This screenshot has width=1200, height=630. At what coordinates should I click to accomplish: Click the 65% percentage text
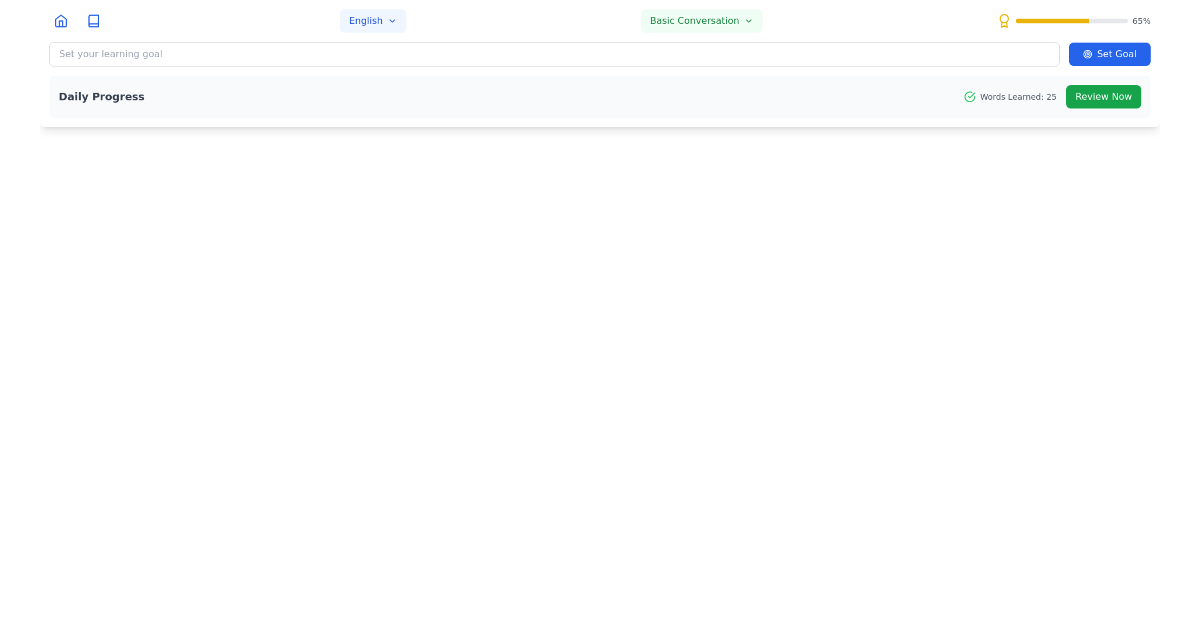tap(1141, 20)
